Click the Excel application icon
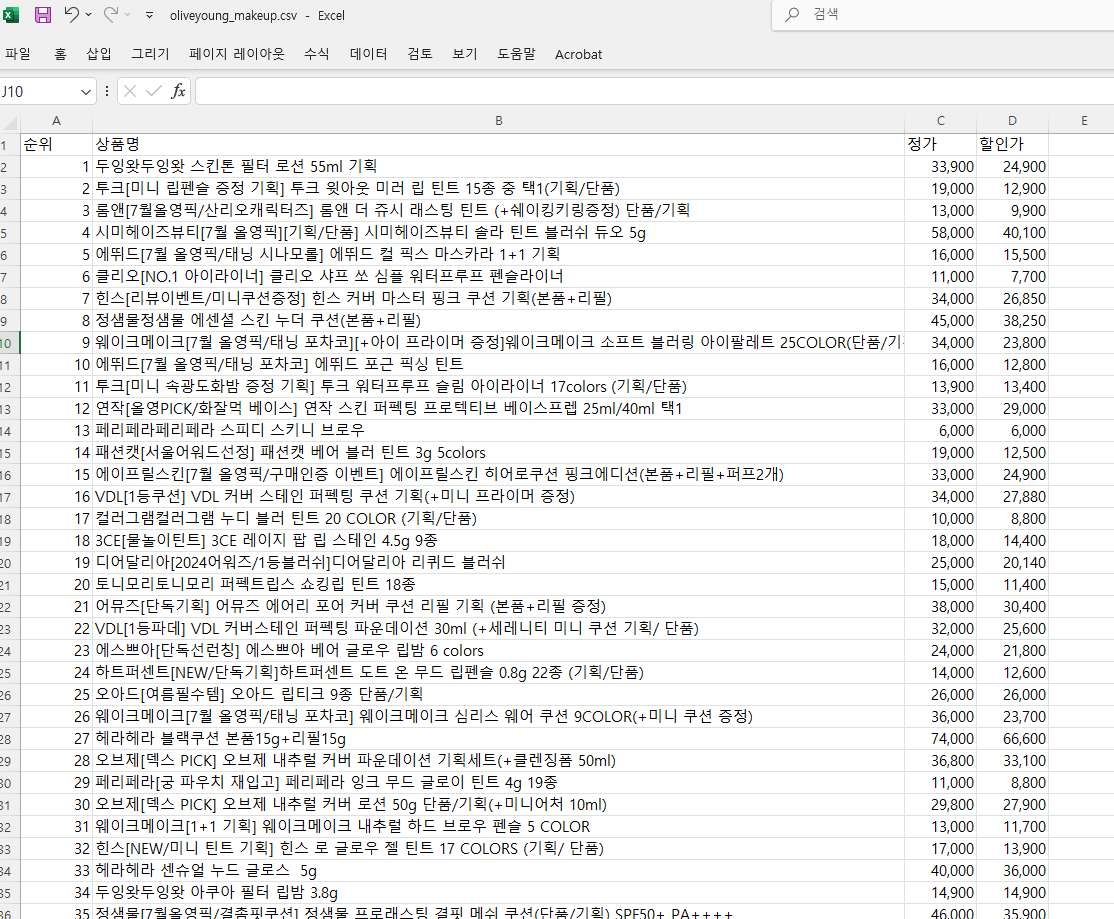 (10, 15)
